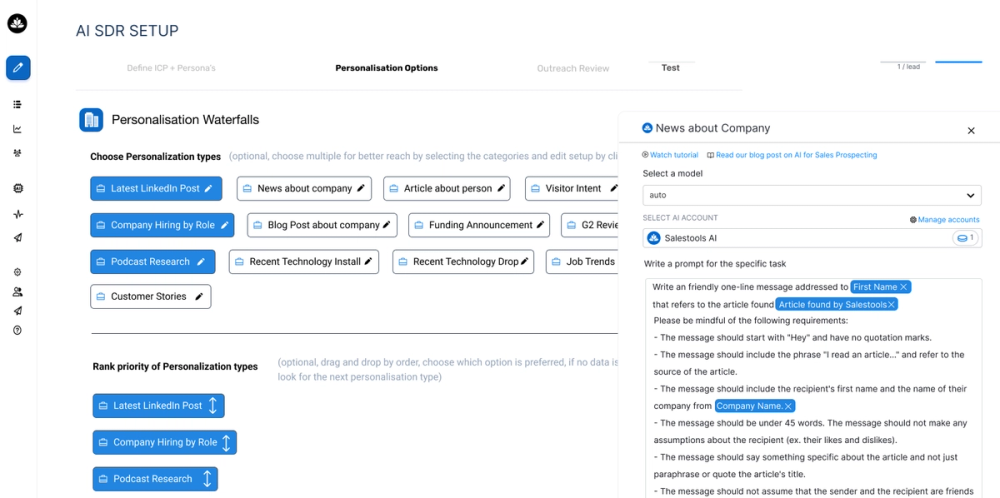Click pencil icon on News about company chip
Image resolution: width=1000 pixels, height=498 pixels.
tap(360, 189)
